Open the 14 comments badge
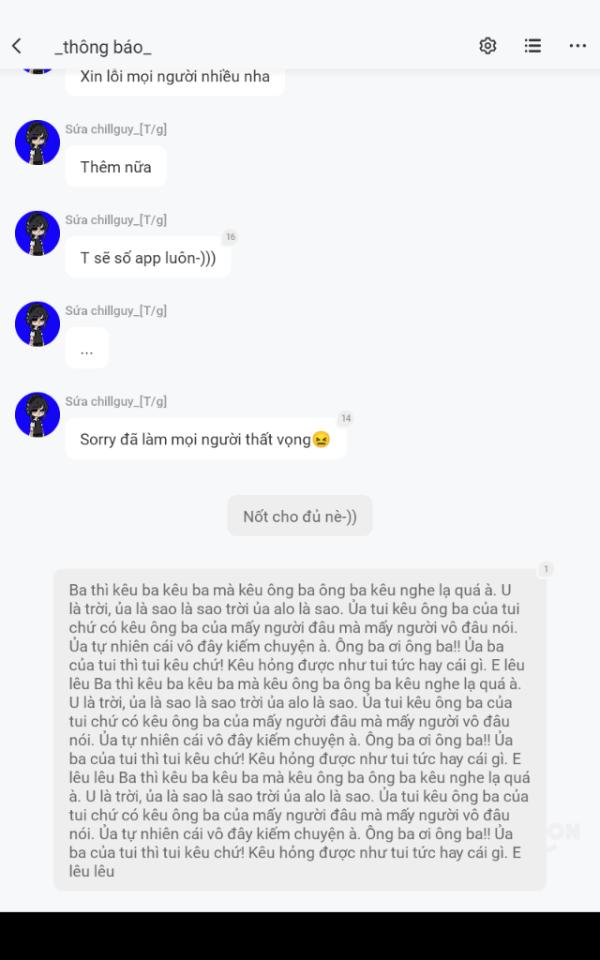 (346, 418)
